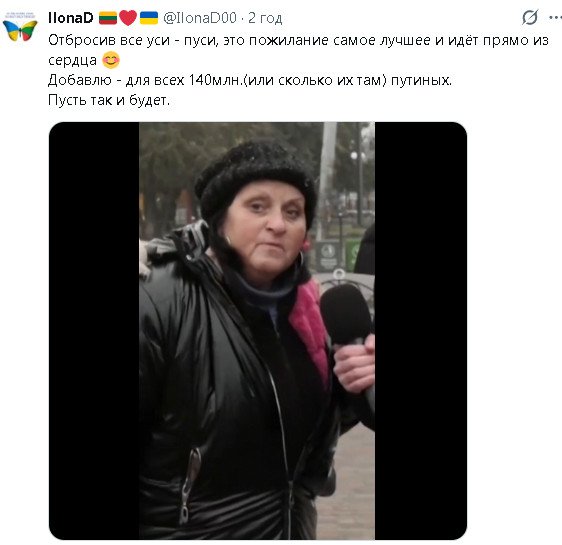Open the '2 год' timestamp link
Image resolution: width=562 pixels, height=545 pixels.
(x=265, y=18)
